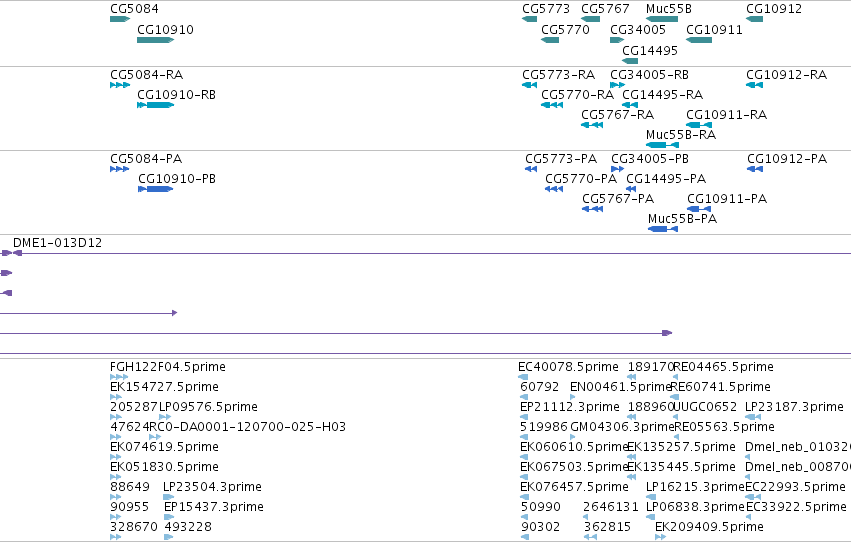Select the EP21112.3prime EST
The image size is (851, 542).
coord(524,417)
